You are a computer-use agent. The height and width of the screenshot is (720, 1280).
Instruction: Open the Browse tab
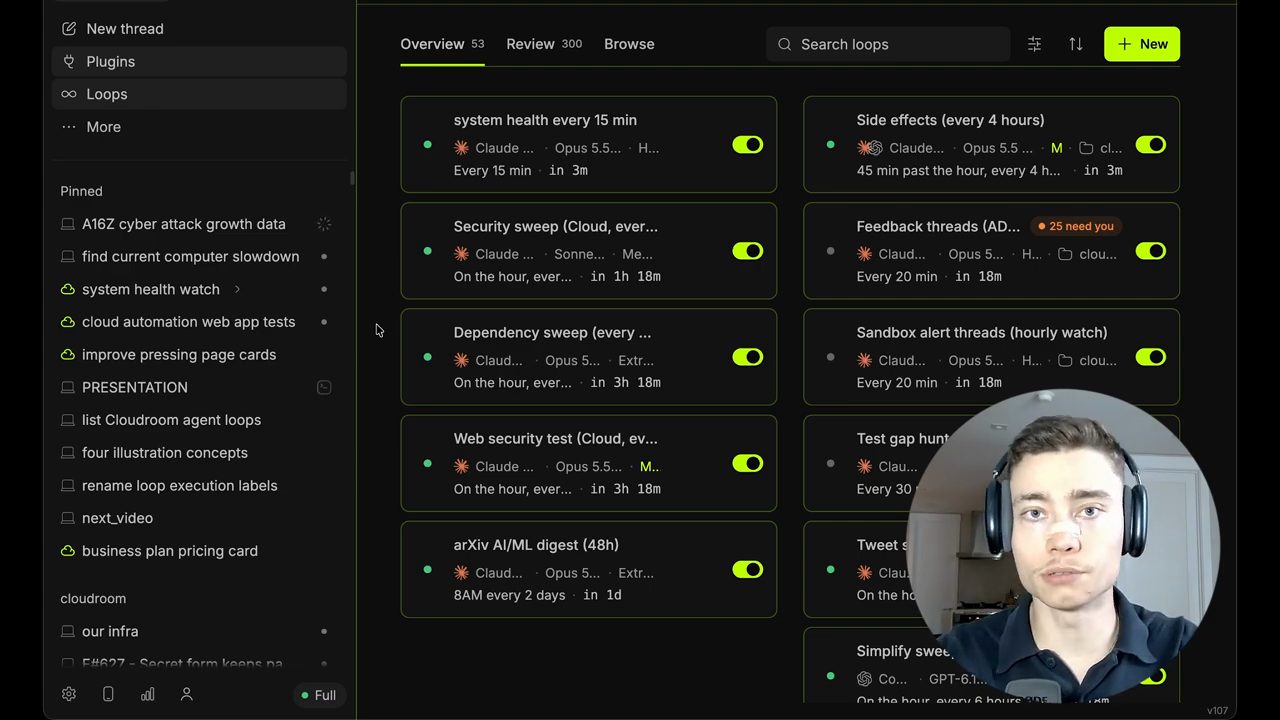point(629,44)
